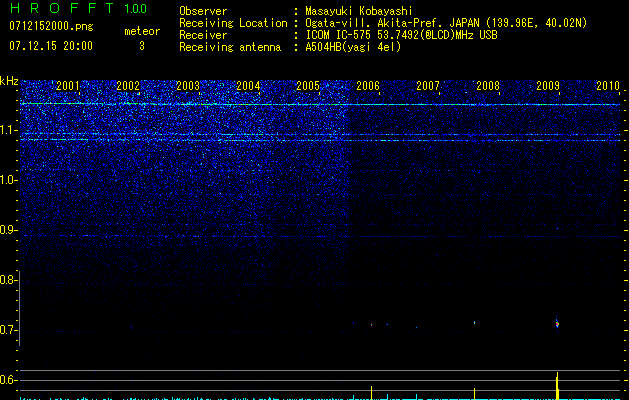The width and height of the screenshot is (629, 400).
Task: Click the yellow spike under 2008
Action: click(475, 394)
